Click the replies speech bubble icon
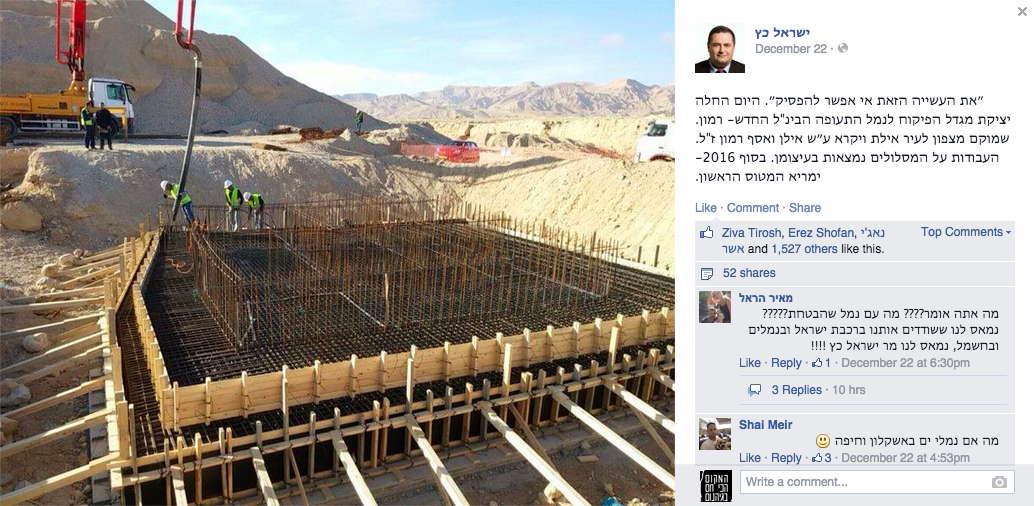Image resolution: width=1034 pixels, height=506 pixels. tap(754, 391)
